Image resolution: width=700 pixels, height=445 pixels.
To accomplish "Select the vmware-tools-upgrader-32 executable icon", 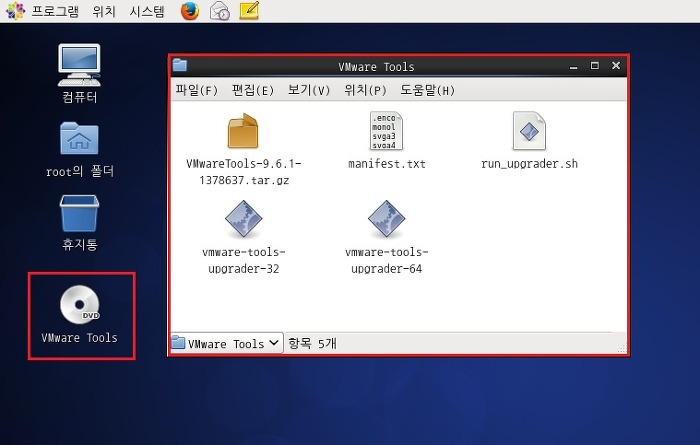I will 243,219.
